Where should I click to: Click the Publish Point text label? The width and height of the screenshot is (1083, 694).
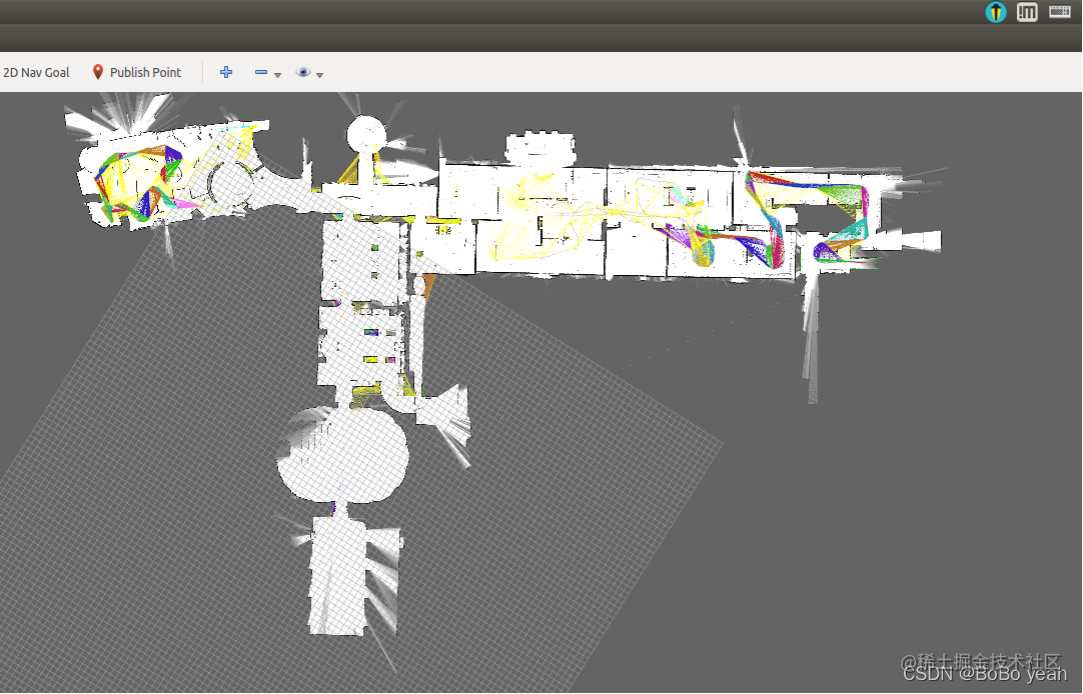pyautogui.click(x=146, y=72)
